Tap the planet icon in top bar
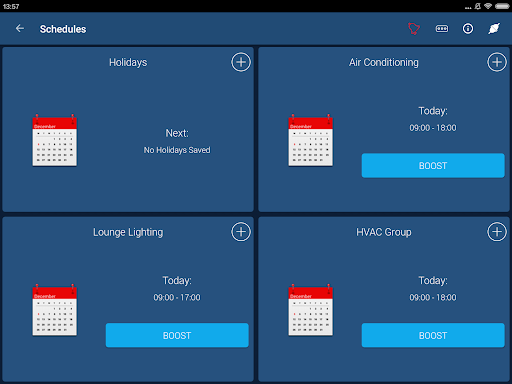 click(x=494, y=29)
